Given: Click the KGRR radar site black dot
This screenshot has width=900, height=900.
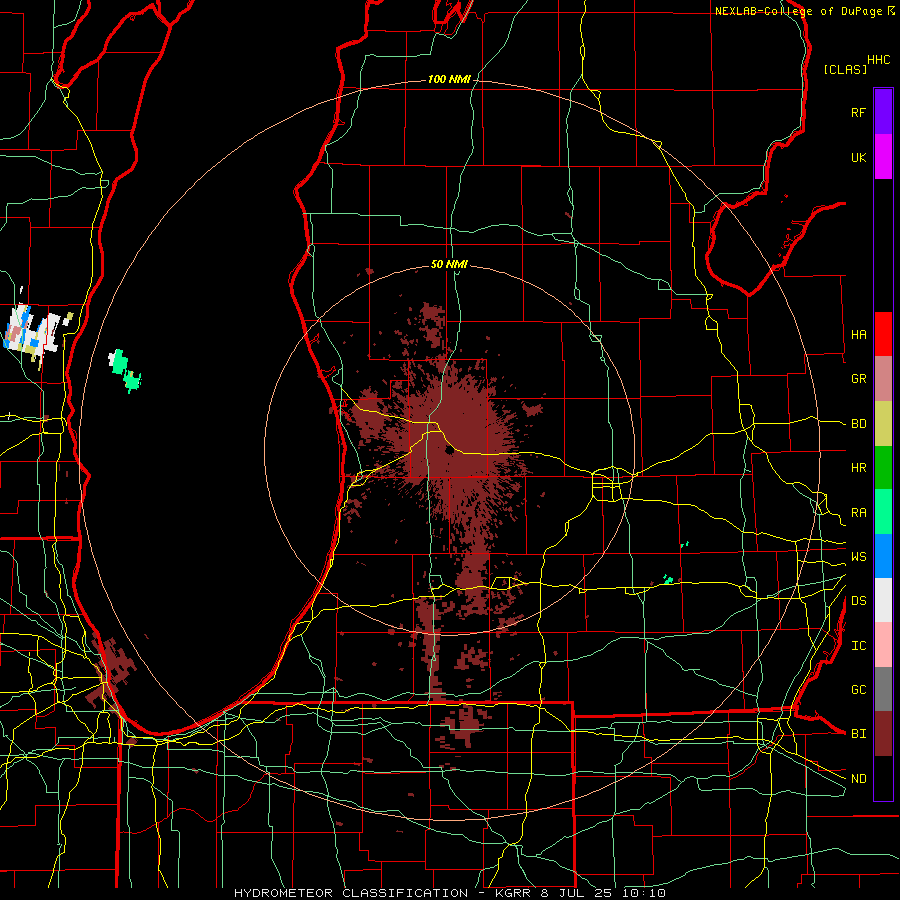Looking at the screenshot, I should tap(449, 451).
